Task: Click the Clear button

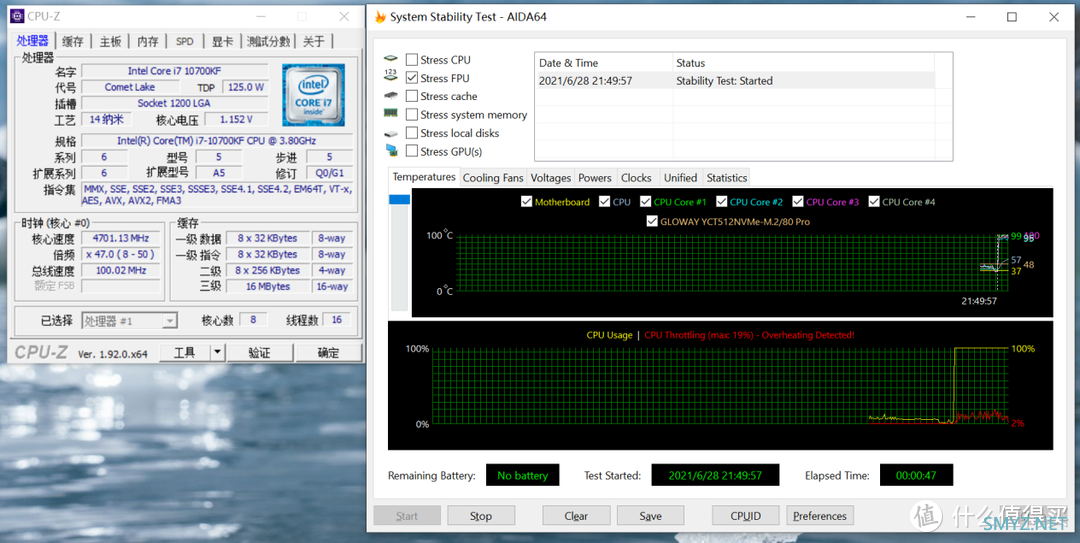Action: pos(576,515)
